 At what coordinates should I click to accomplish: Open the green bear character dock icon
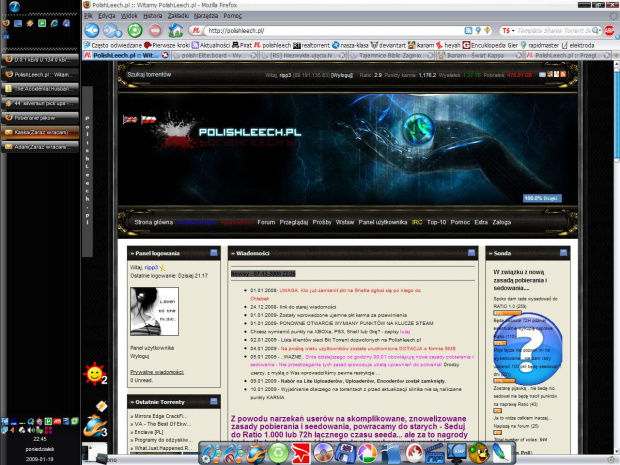coord(479,453)
